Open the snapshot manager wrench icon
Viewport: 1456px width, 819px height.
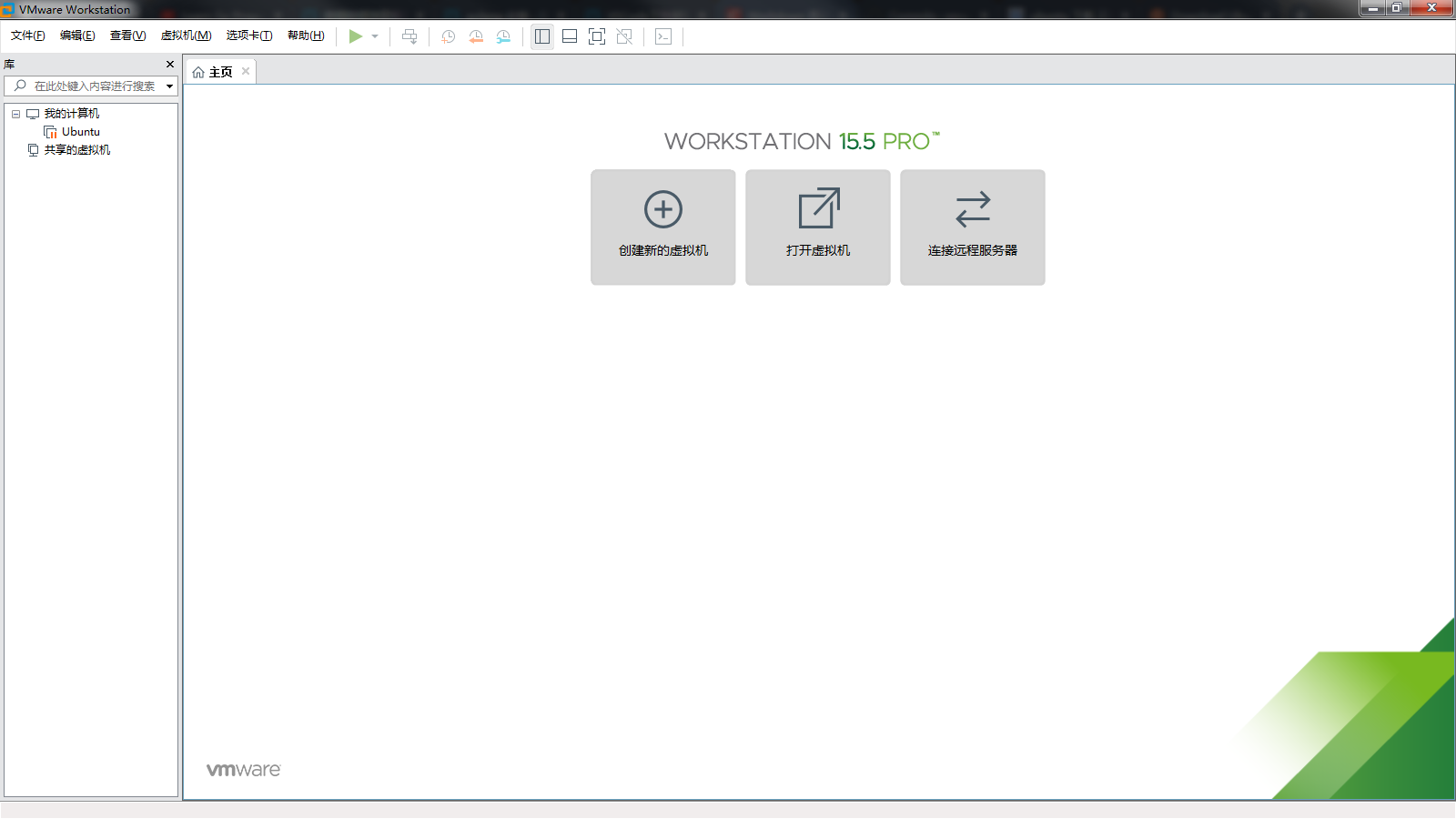(503, 36)
